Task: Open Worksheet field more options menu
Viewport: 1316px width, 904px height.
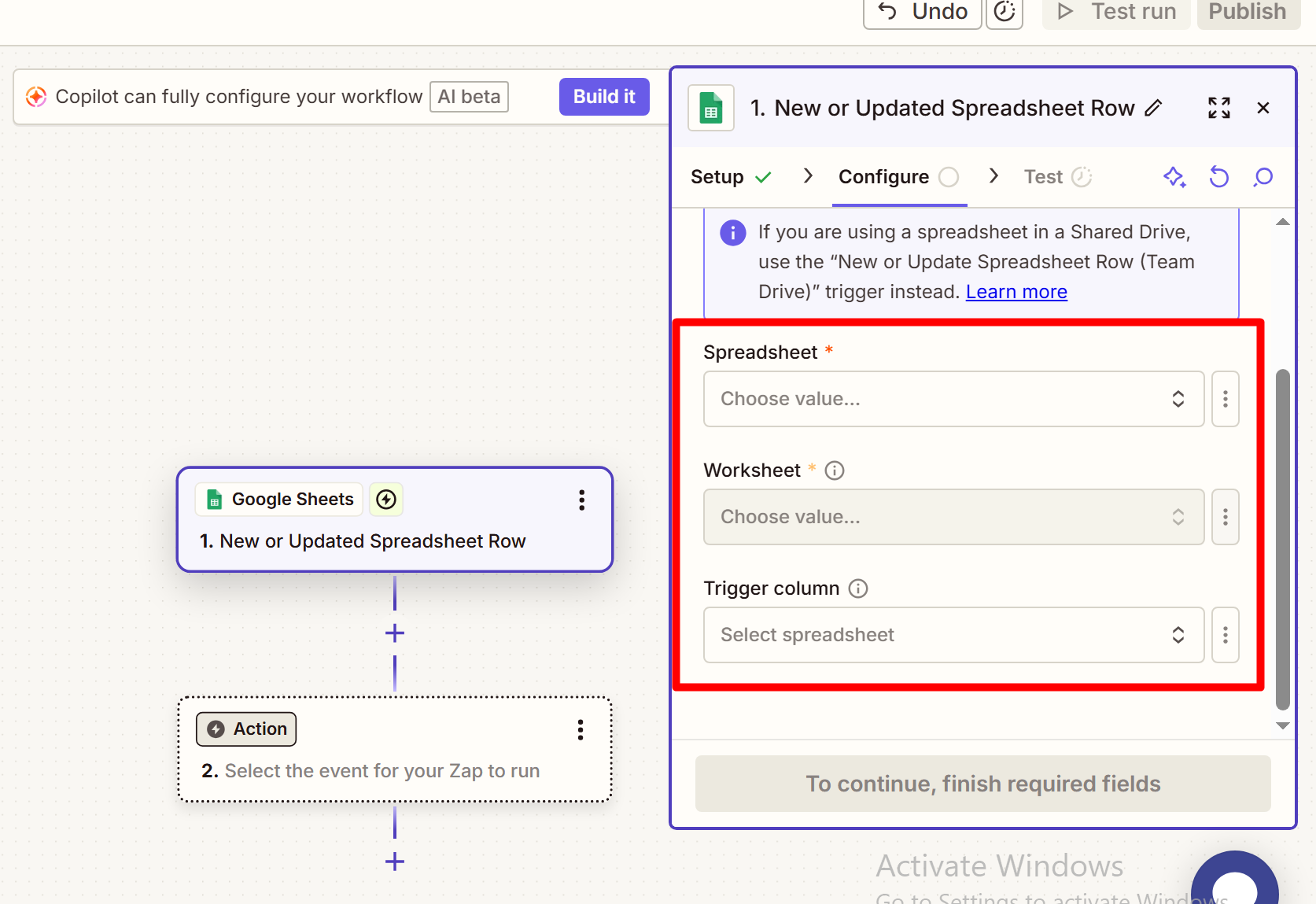Action: (1226, 517)
